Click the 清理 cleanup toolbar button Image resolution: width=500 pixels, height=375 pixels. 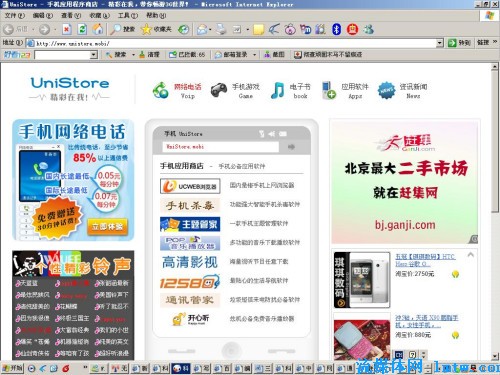[149, 55]
